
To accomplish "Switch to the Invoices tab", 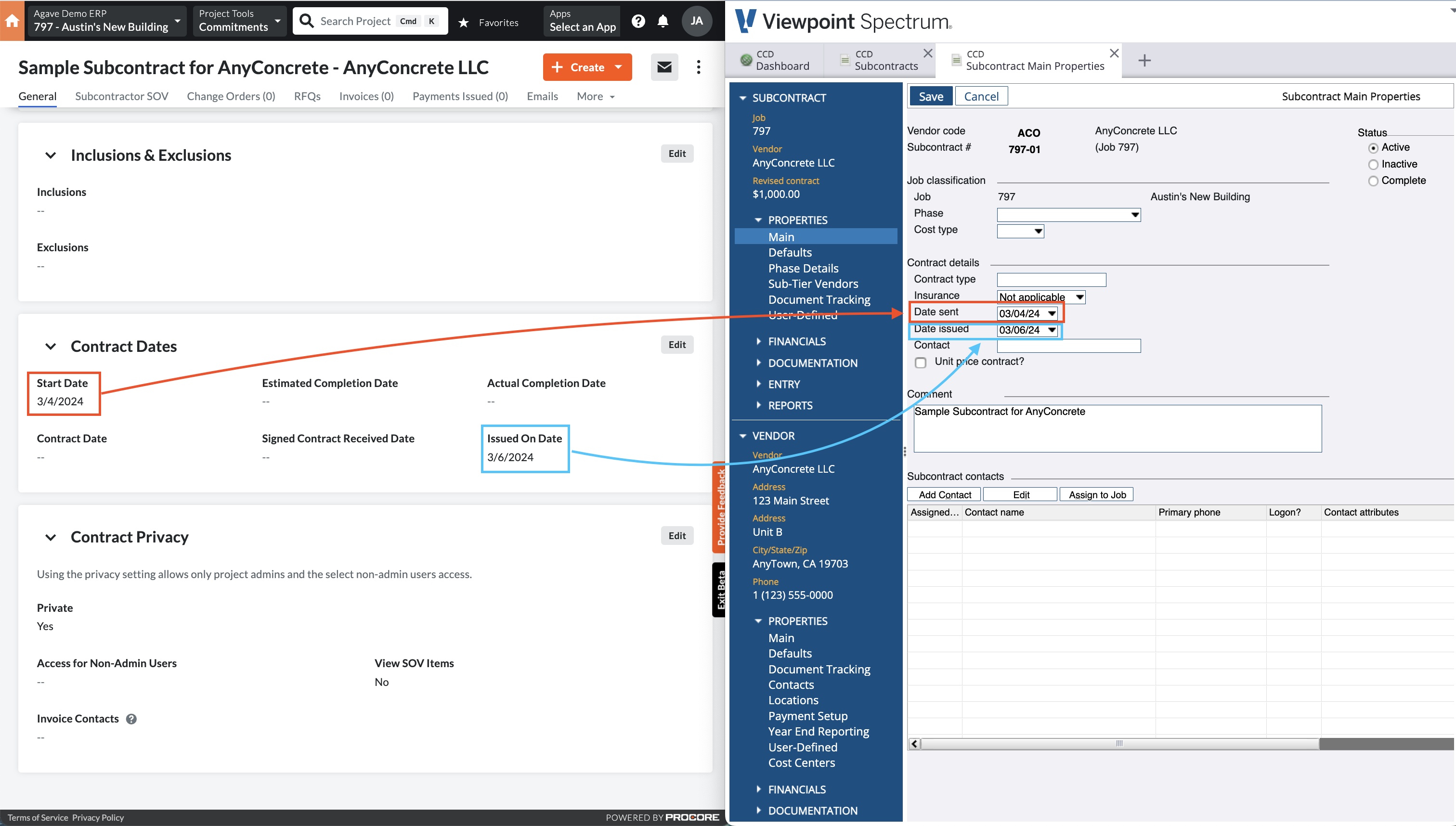I will (366, 96).
